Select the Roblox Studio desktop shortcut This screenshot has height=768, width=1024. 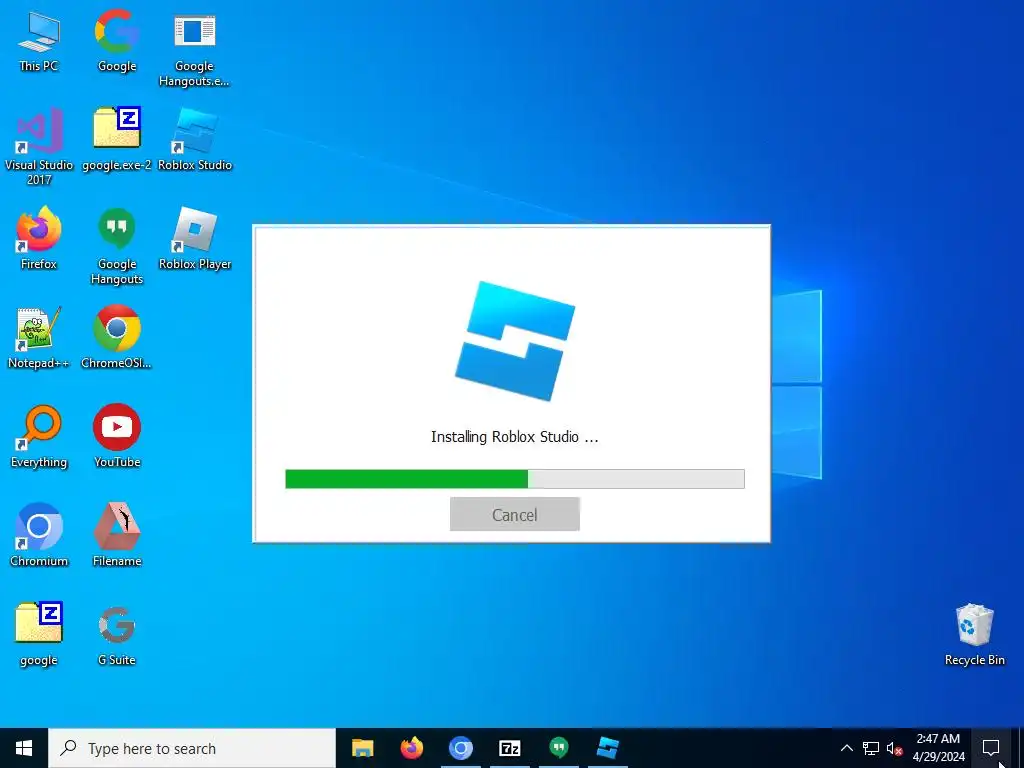coord(195,140)
